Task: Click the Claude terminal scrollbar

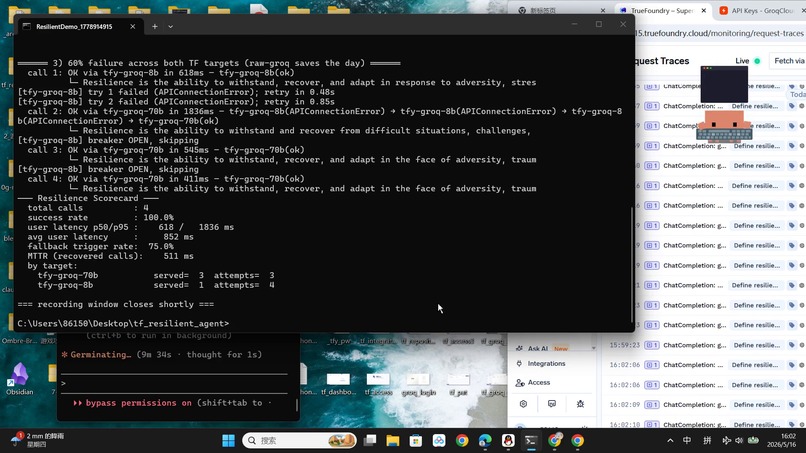Action: pos(296,405)
